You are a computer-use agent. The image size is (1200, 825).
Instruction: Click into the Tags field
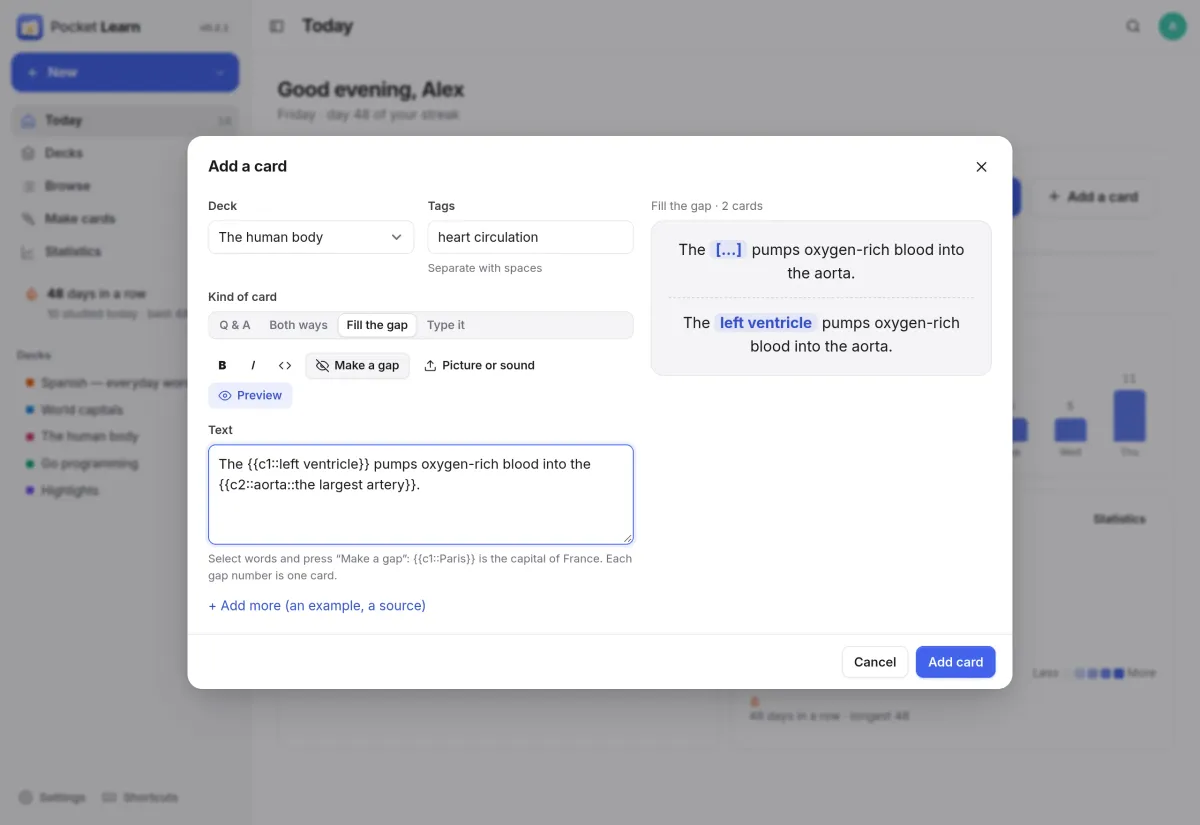click(530, 237)
